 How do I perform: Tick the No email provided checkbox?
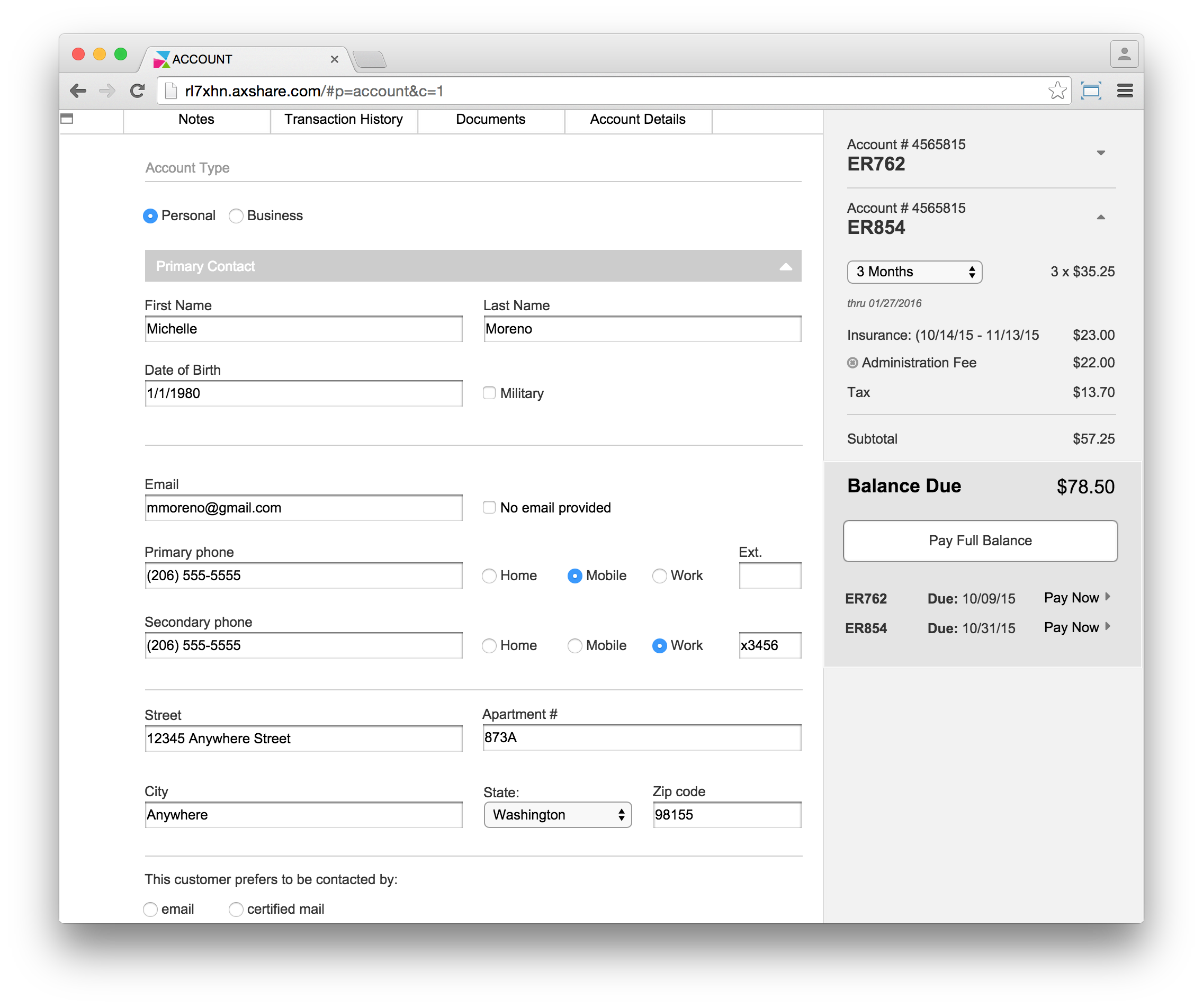click(x=489, y=507)
